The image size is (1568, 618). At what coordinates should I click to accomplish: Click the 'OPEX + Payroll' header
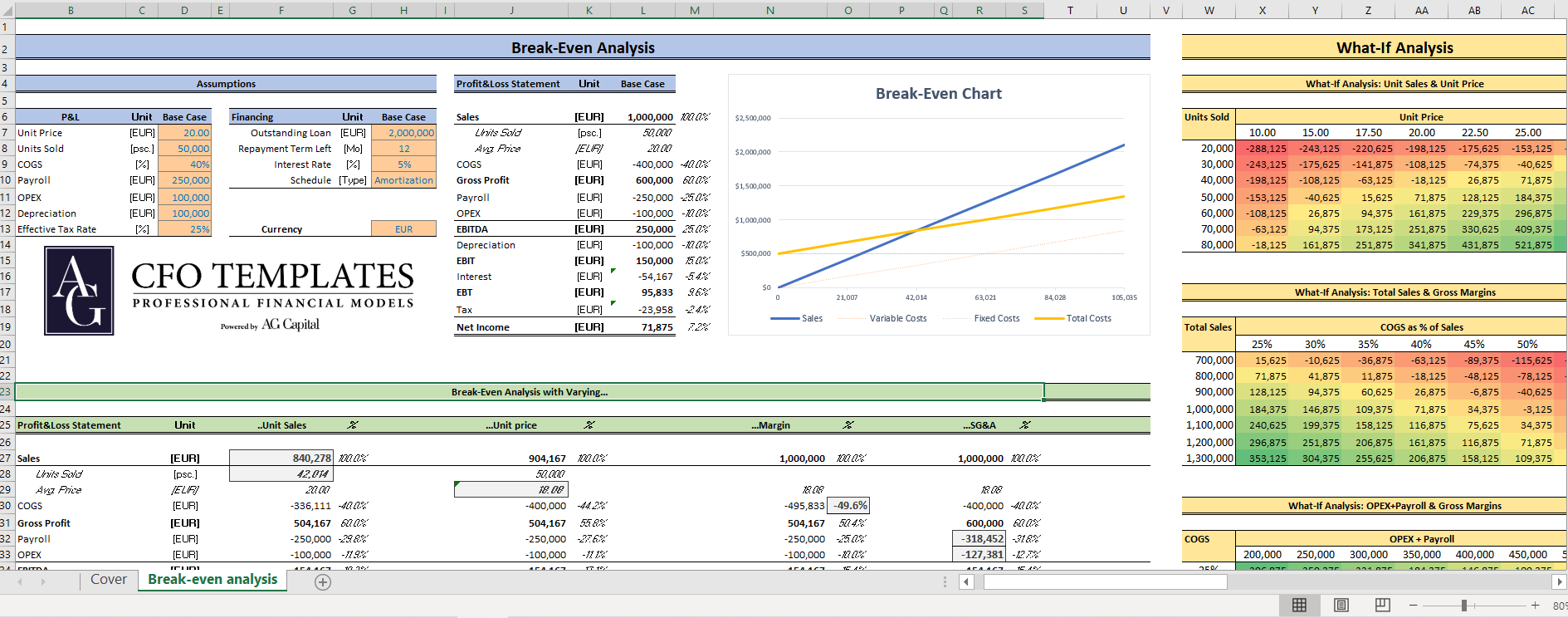pos(1421,539)
